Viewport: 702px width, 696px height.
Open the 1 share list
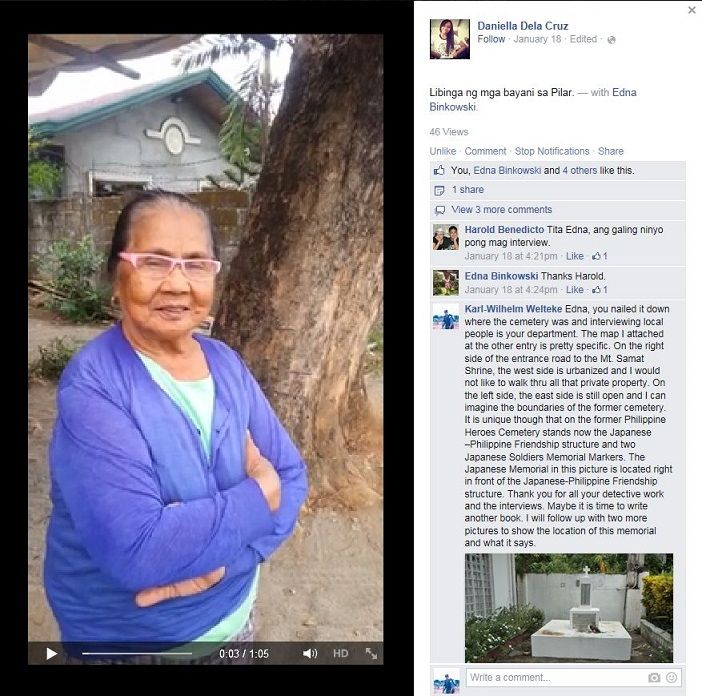[468, 190]
